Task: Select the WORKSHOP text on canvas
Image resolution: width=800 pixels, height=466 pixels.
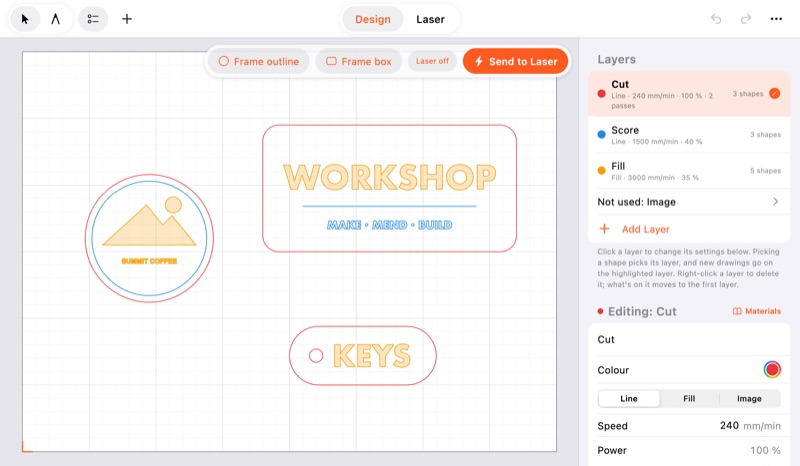Action: [x=390, y=177]
